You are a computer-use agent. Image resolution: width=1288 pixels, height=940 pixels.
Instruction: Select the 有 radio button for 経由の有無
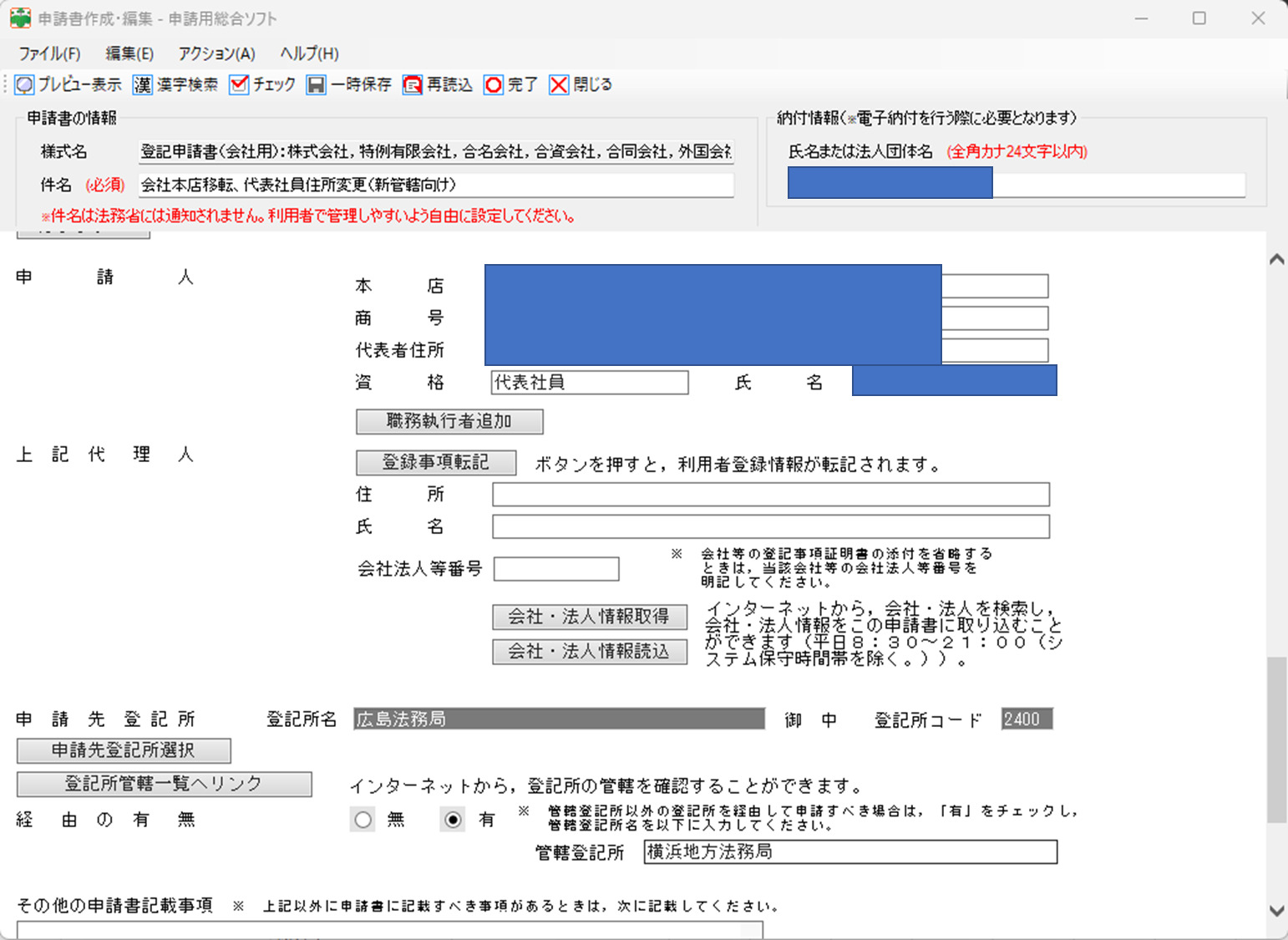coord(453,820)
